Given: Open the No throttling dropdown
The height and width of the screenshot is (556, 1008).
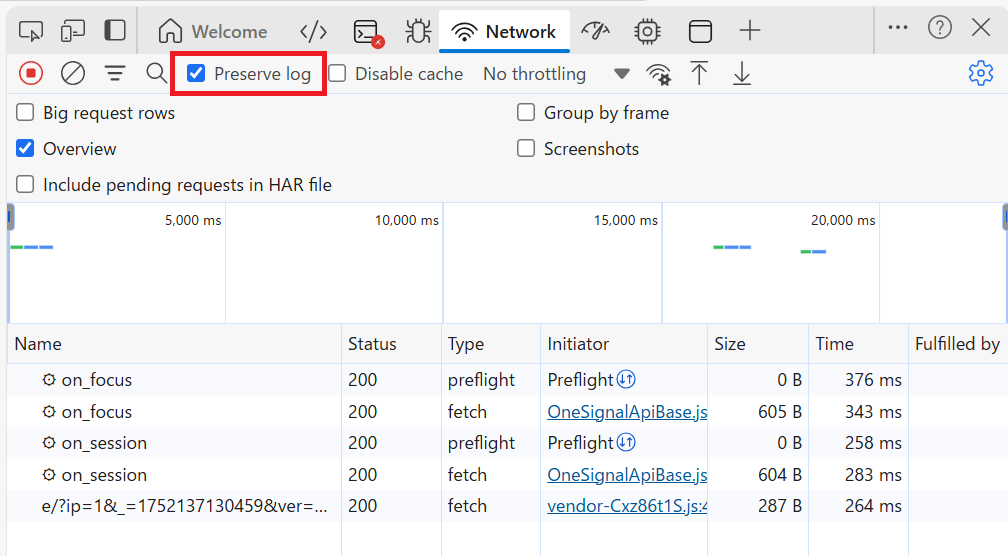Looking at the screenshot, I should point(534,73).
